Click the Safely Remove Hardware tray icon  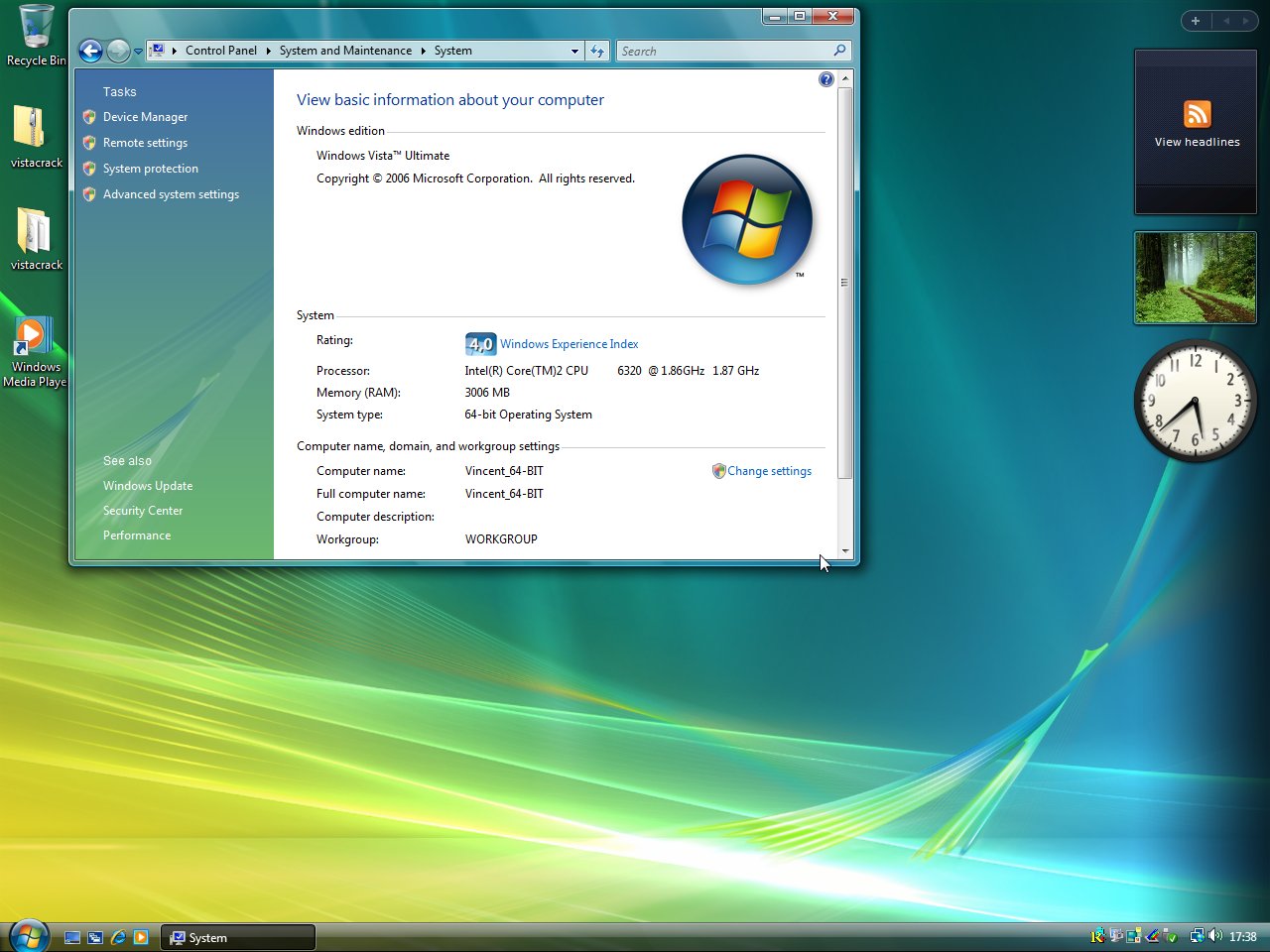coord(1170,936)
